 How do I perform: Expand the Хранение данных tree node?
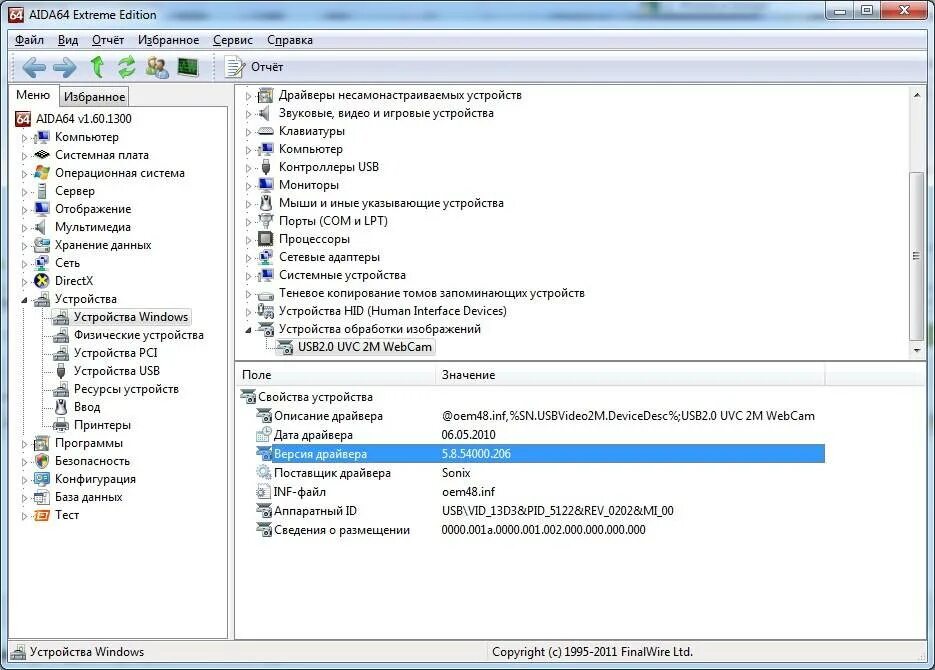coord(24,246)
